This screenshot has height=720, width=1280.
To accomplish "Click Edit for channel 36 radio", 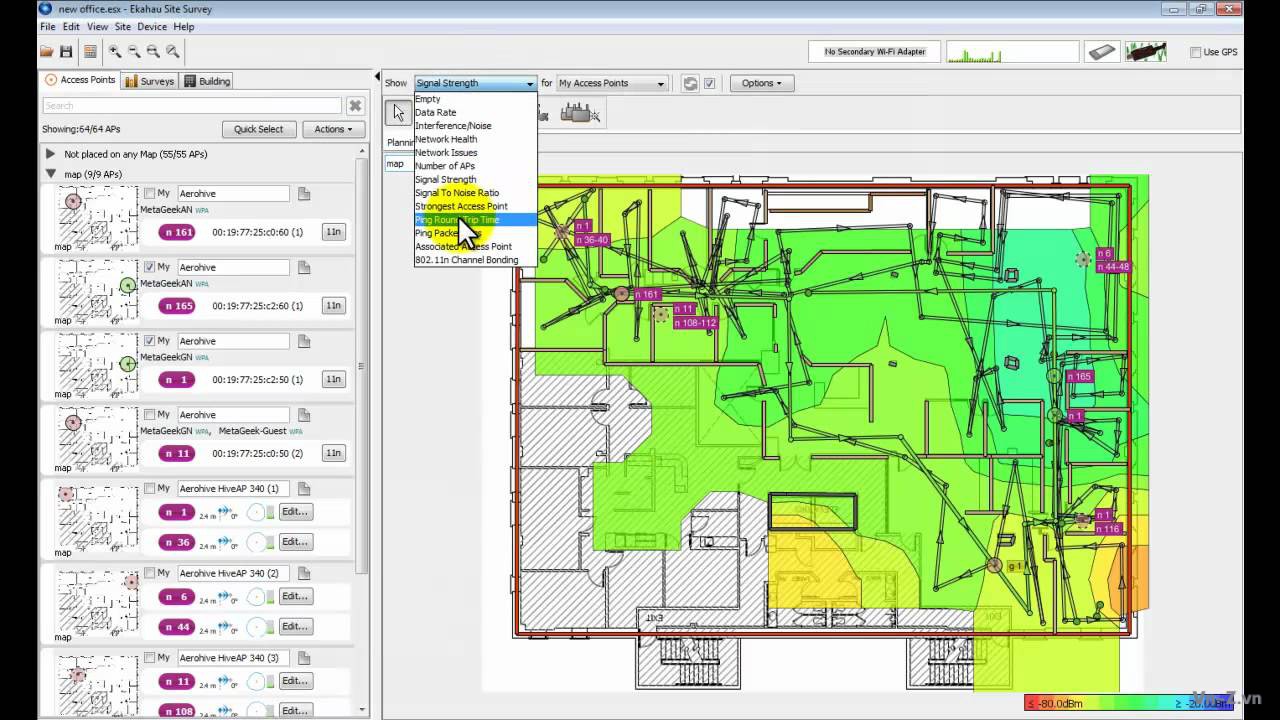I will pyautogui.click(x=295, y=542).
